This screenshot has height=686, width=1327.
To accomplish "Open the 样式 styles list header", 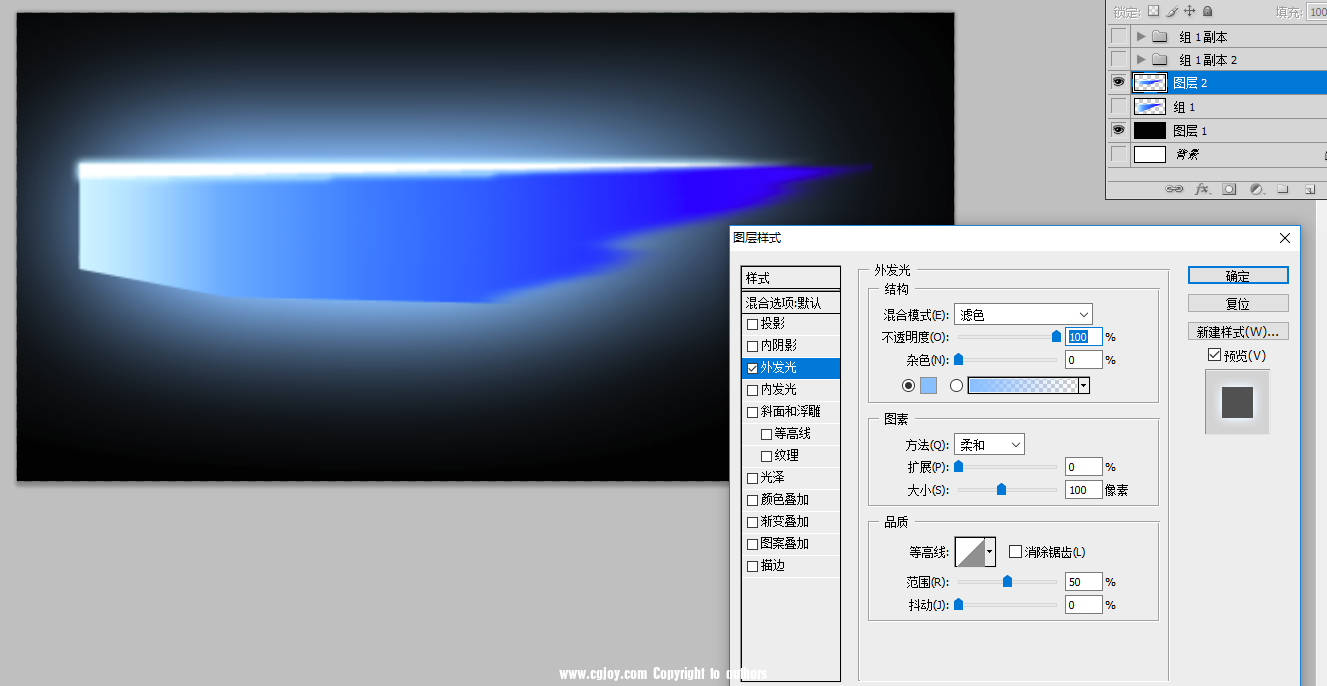I will [x=791, y=278].
